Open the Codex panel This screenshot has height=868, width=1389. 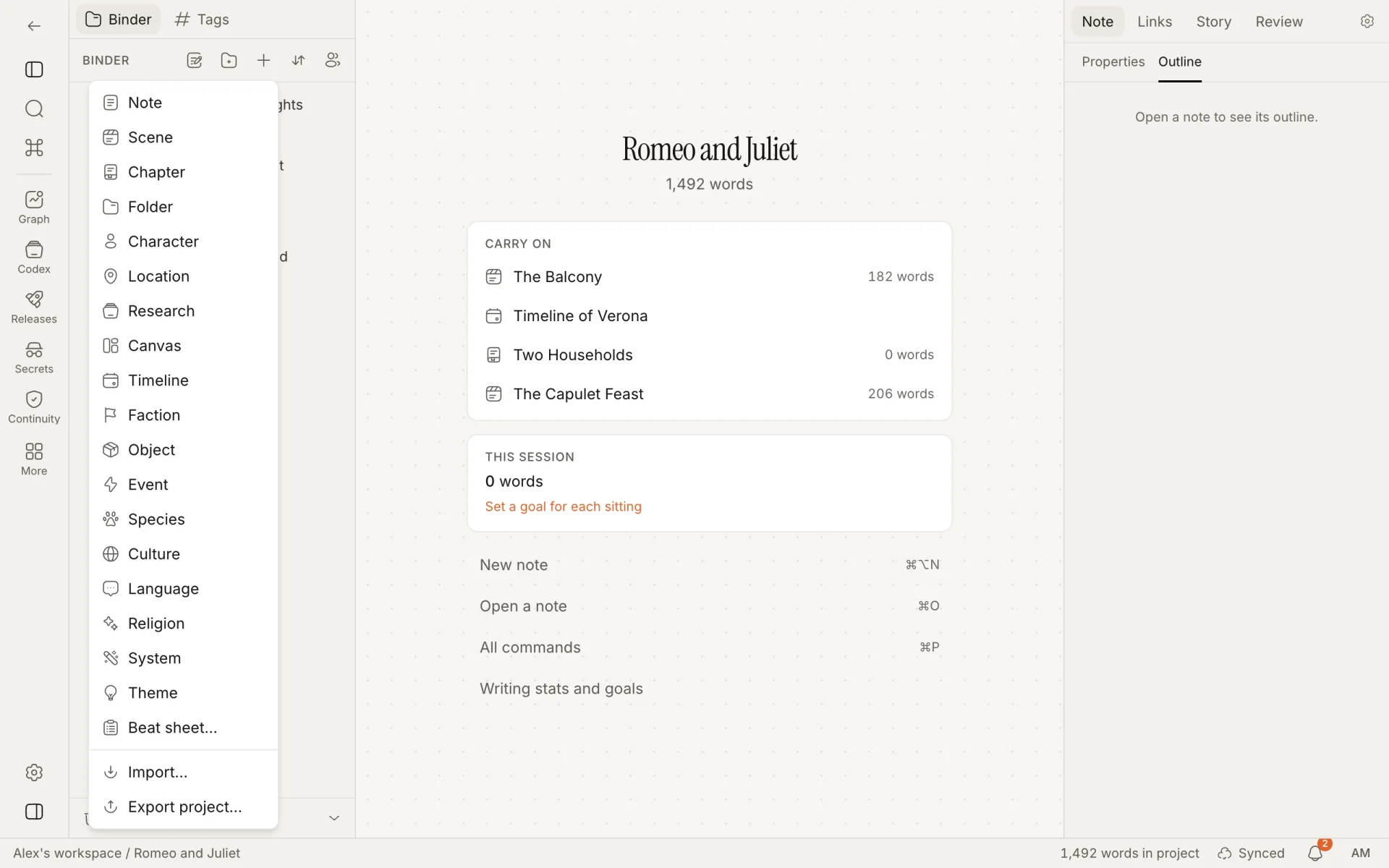click(34, 258)
